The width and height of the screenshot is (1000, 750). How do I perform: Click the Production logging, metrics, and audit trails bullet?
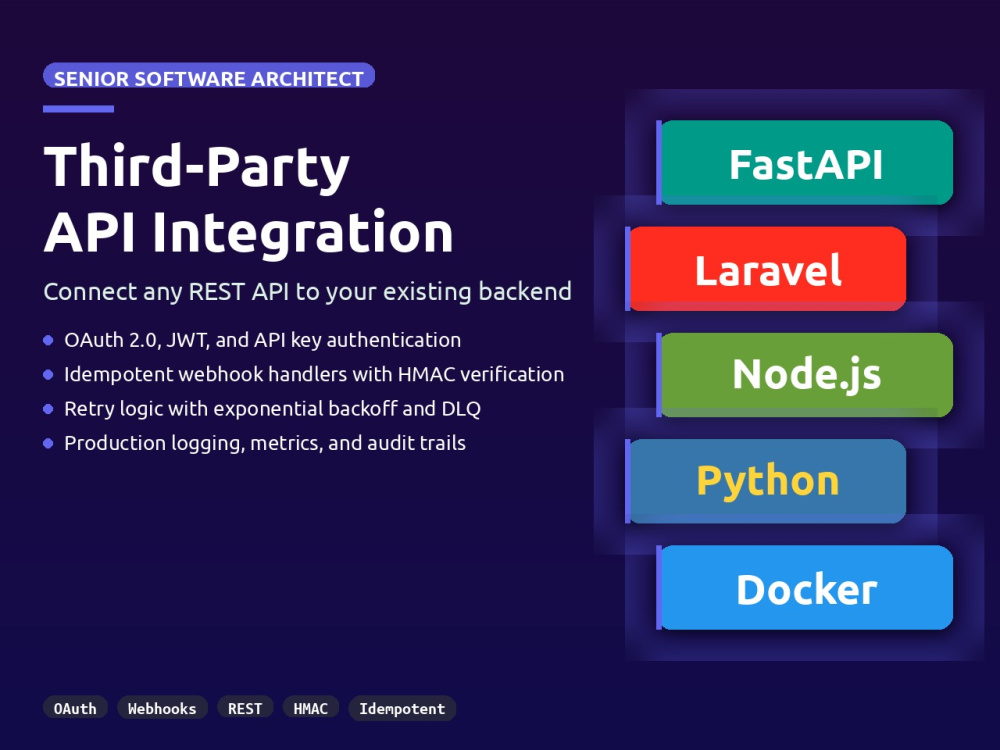254,443
